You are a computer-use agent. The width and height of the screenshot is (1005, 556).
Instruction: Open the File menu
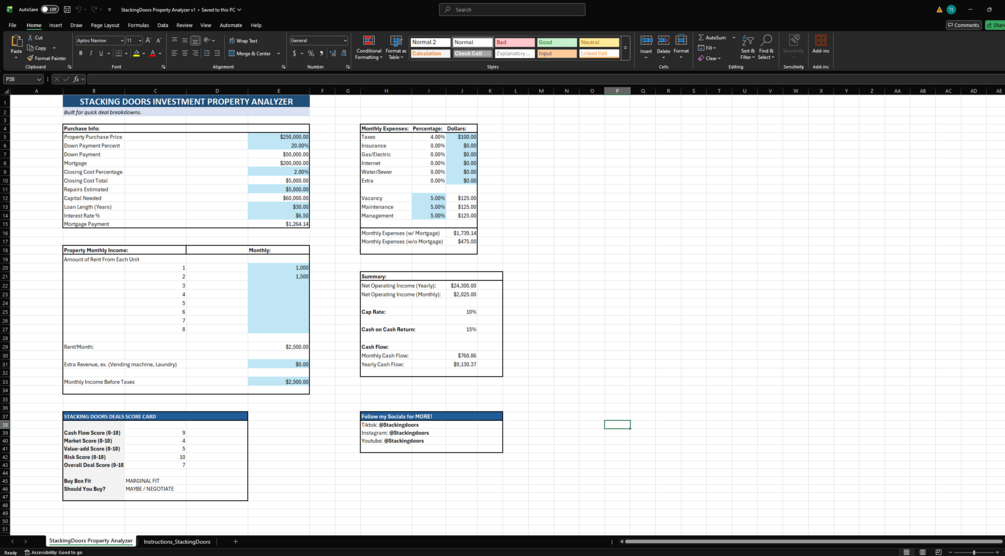12,25
